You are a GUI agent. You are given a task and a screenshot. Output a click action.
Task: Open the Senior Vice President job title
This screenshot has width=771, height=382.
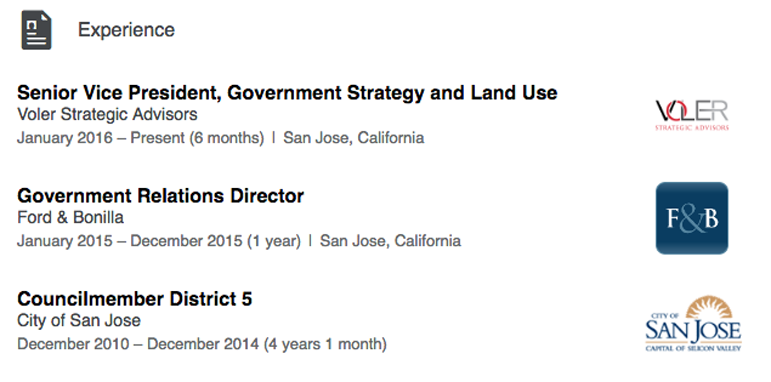287,93
